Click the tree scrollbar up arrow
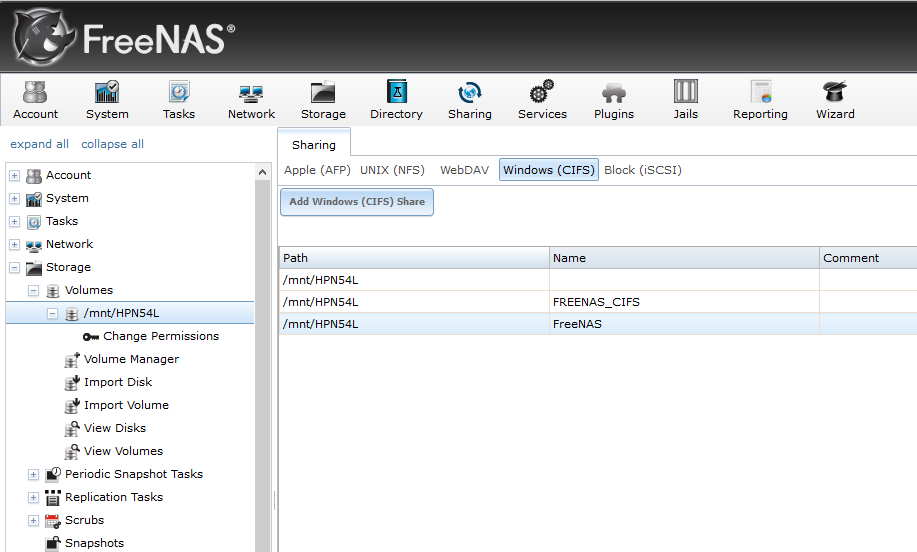Viewport: 917px width, 552px height. pos(263,172)
